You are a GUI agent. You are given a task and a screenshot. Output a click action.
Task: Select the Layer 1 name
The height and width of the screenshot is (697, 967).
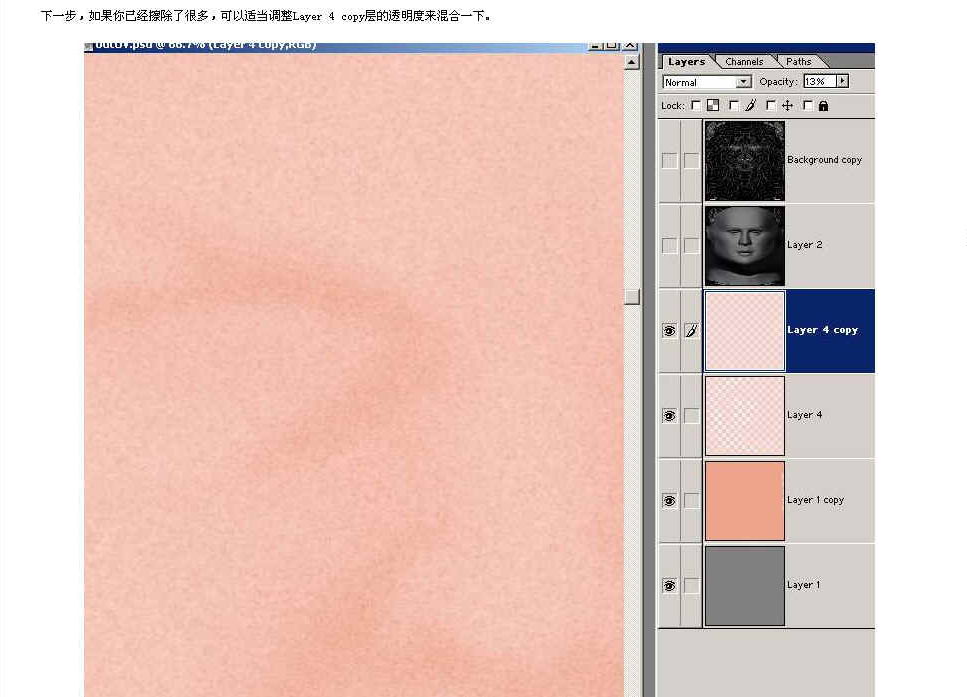(x=804, y=585)
